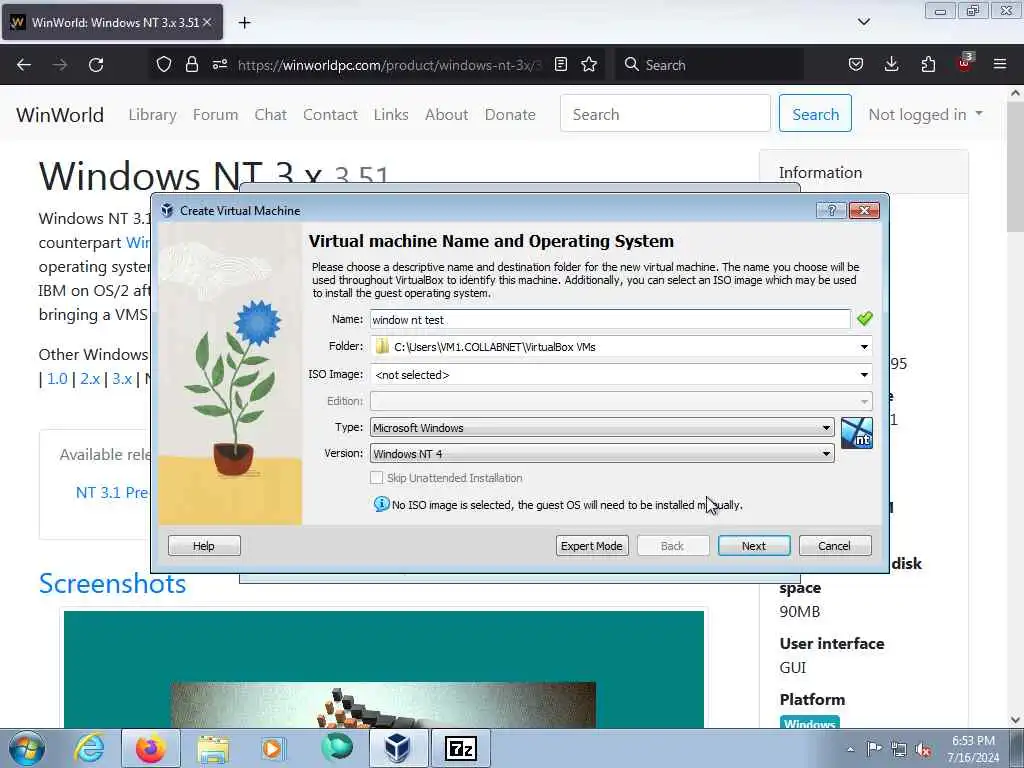Screen dimensions: 1024x768
Task: Open Firefox hamburger menu
Action: [1000, 65]
